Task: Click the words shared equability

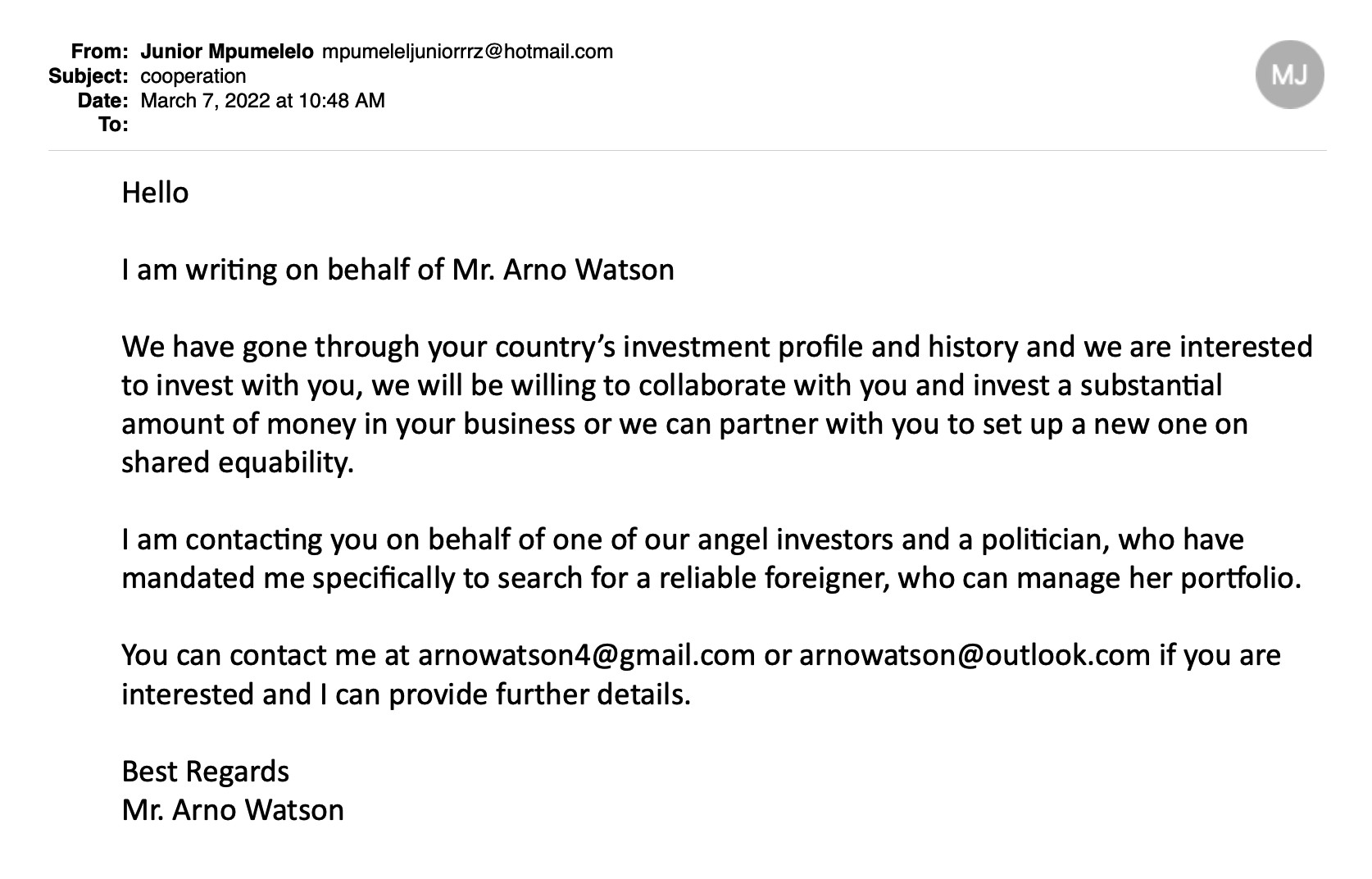Action: click(x=238, y=462)
